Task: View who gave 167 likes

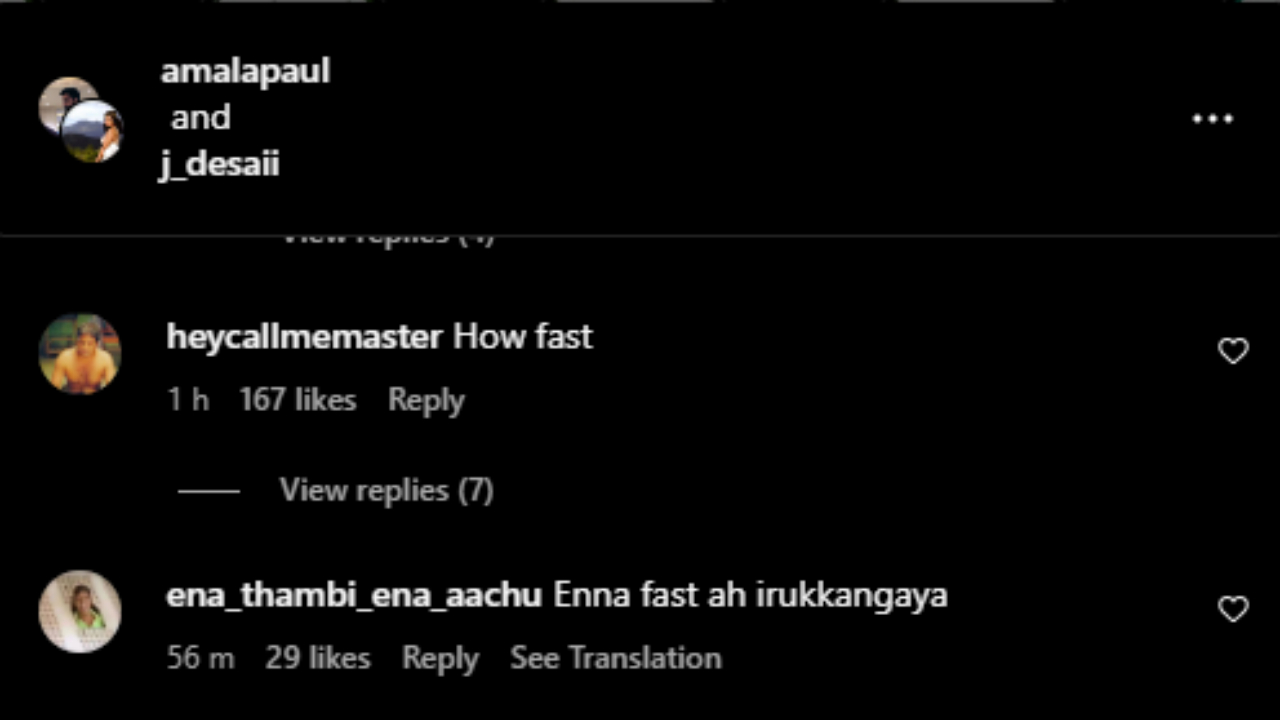Action: [298, 400]
